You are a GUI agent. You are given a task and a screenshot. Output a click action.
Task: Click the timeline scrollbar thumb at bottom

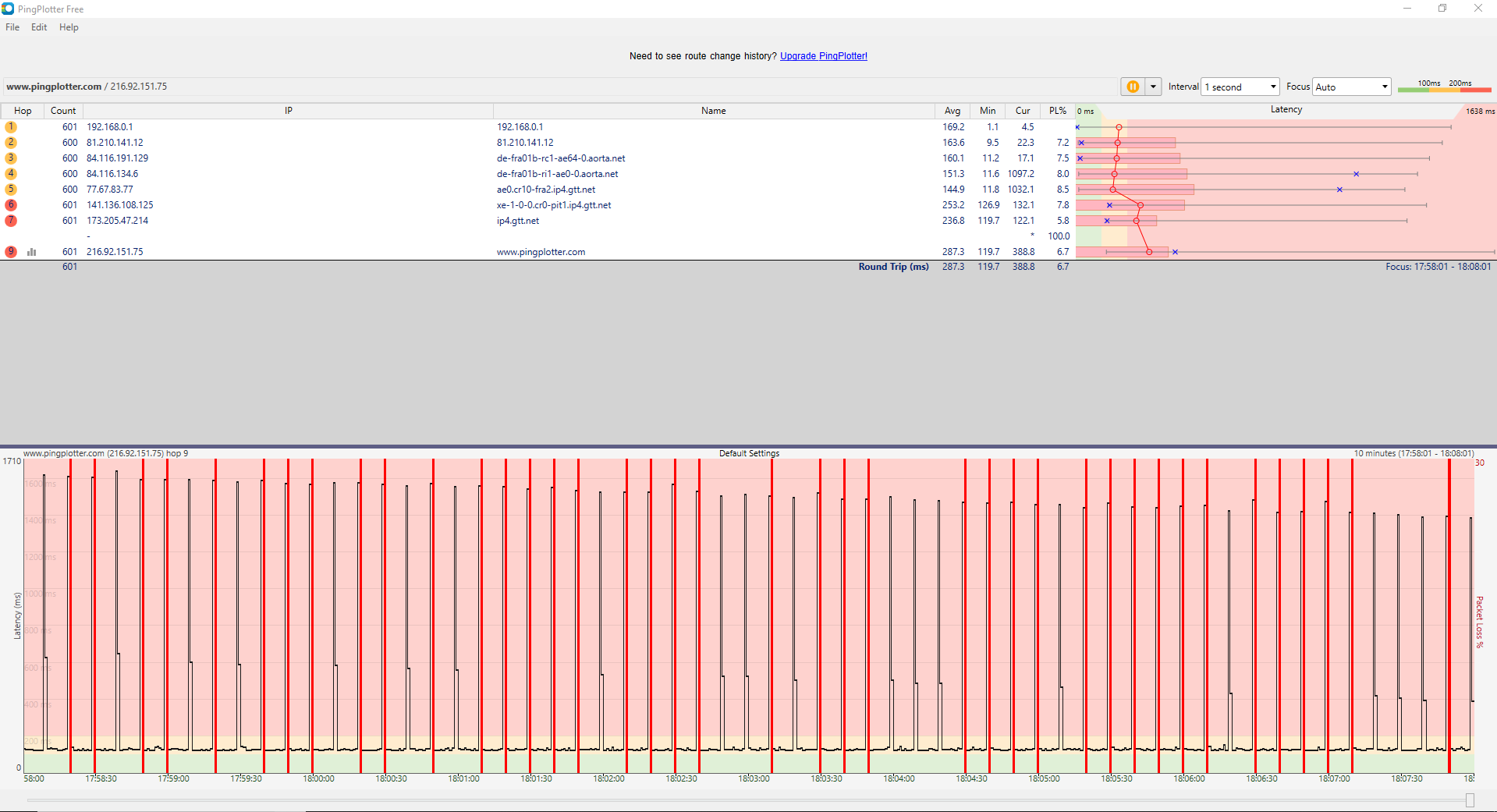(x=1470, y=800)
